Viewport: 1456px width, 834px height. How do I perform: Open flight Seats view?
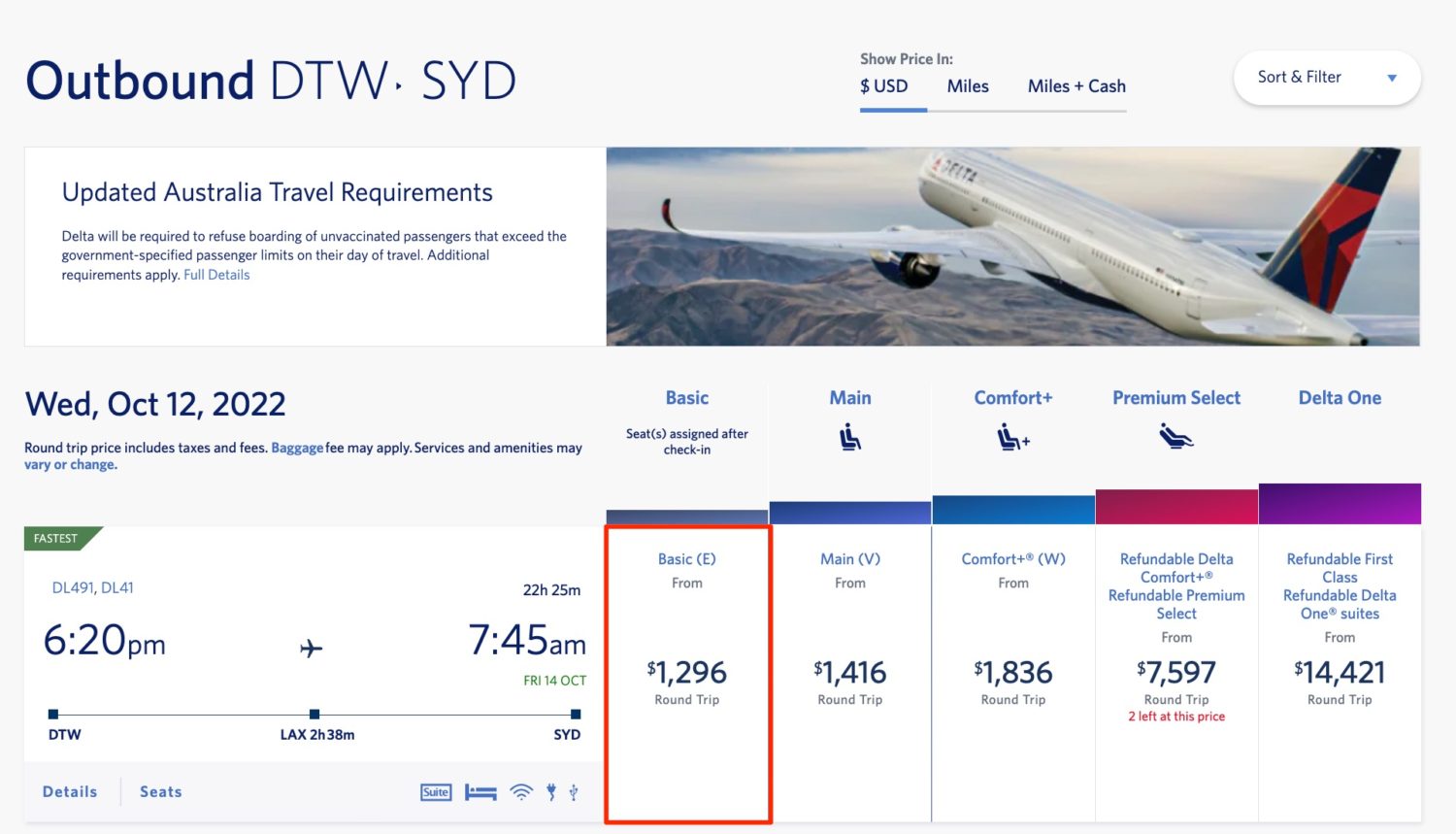(x=161, y=792)
